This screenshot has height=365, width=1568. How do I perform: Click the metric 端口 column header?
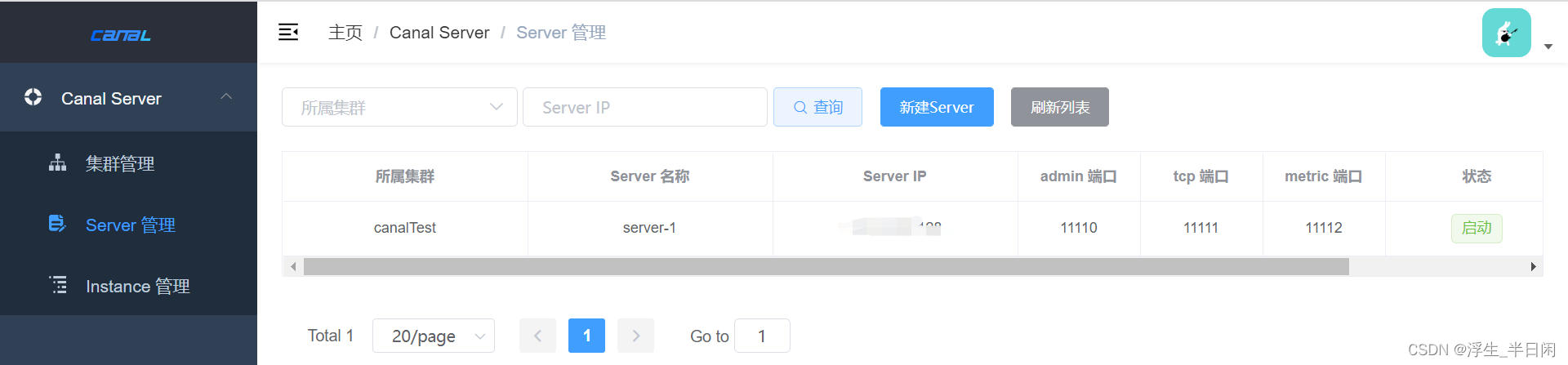tap(1324, 176)
